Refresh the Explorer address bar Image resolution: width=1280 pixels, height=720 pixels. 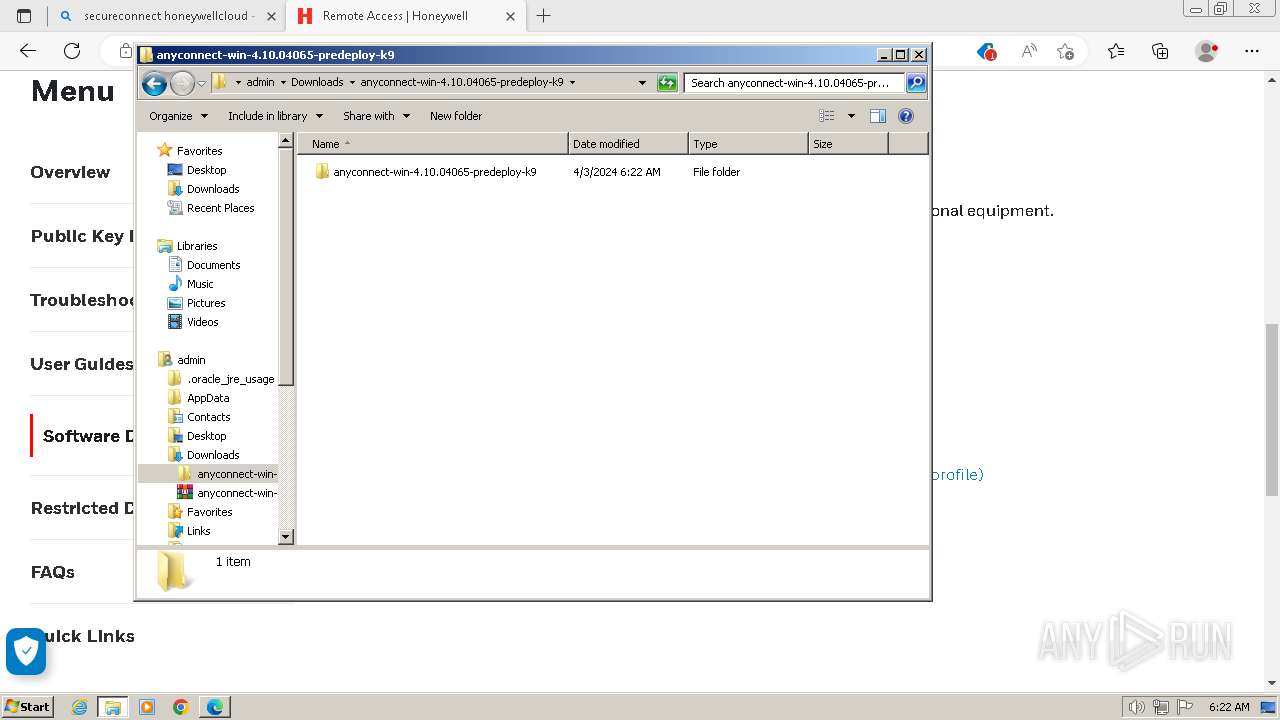click(667, 83)
